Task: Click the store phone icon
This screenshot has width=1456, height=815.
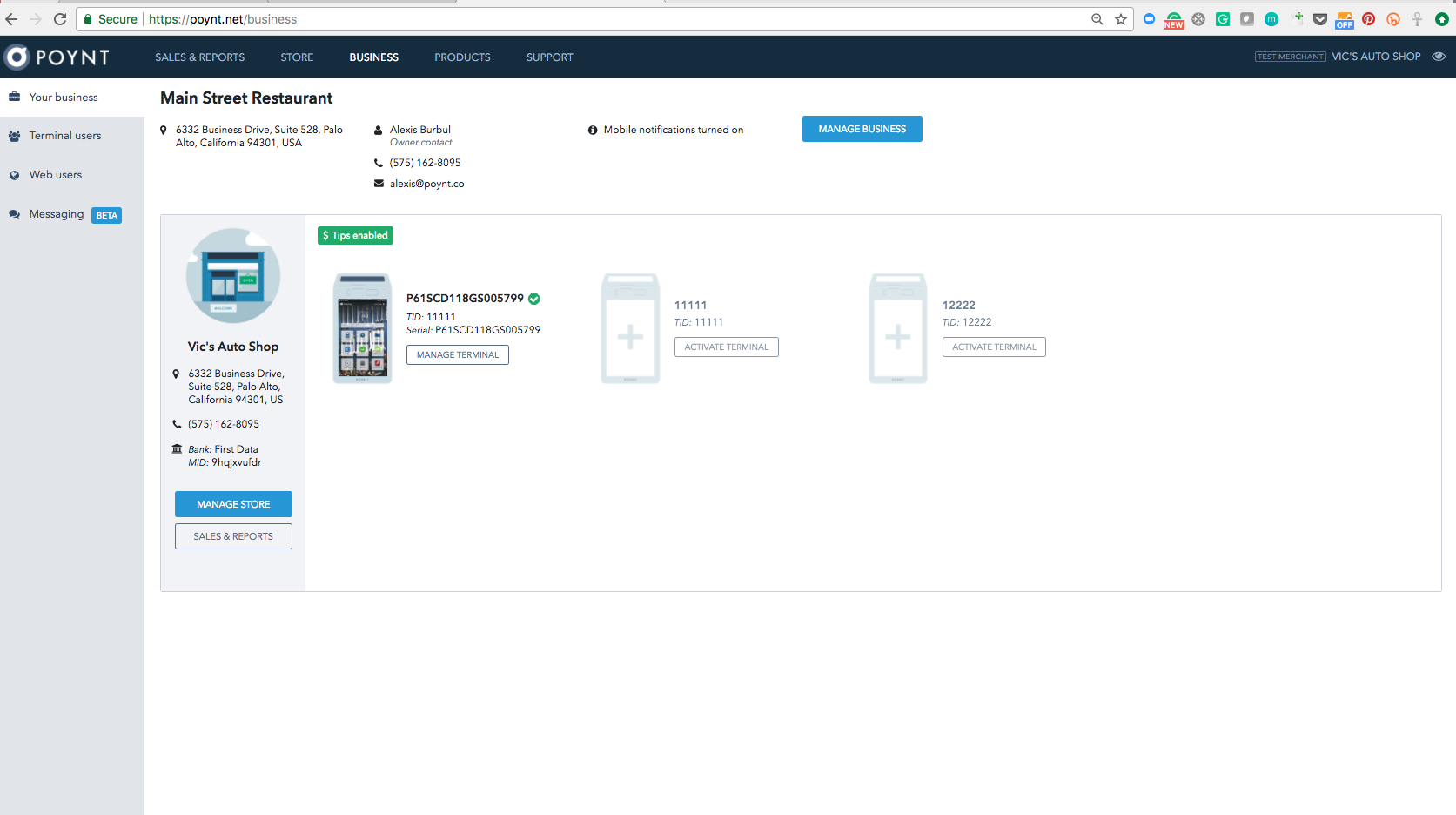Action: [x=177, y=424]
